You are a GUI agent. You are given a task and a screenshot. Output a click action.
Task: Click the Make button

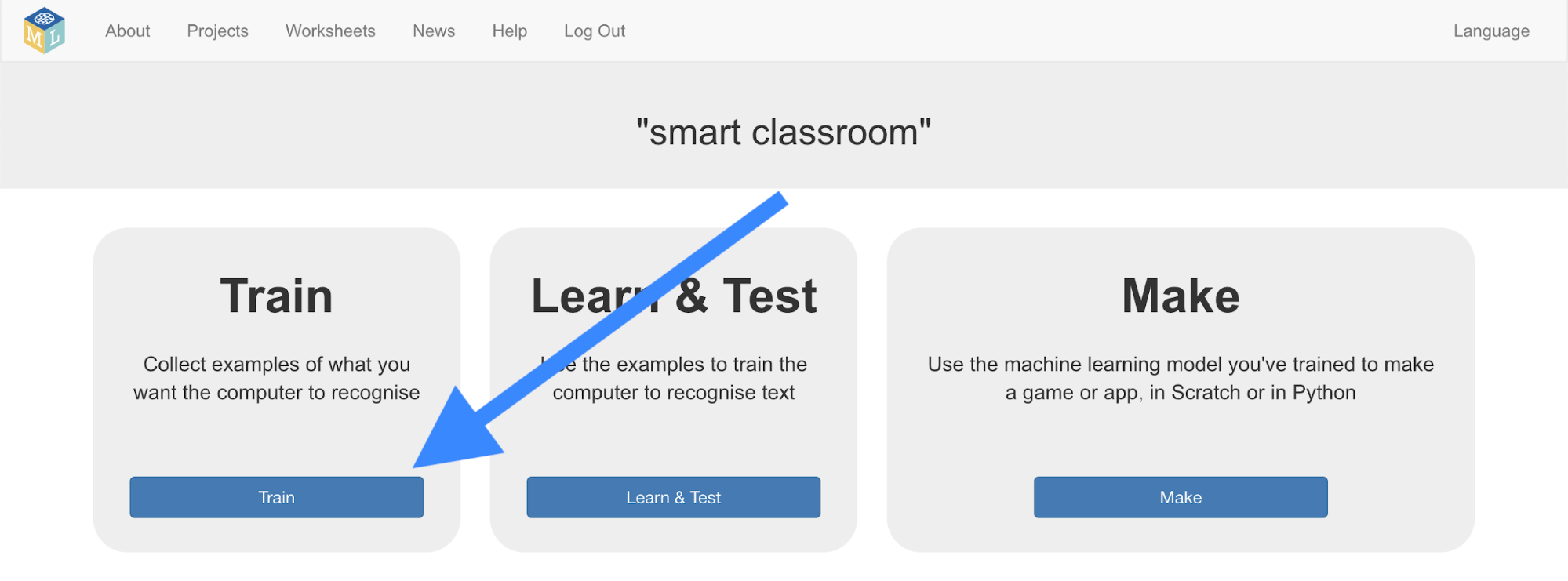tap(1180, 496)
